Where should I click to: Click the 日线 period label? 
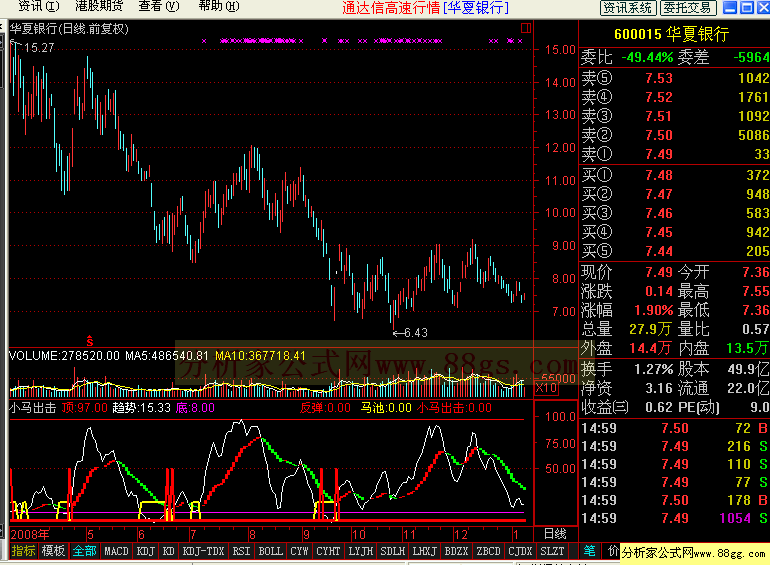(555, 534)
